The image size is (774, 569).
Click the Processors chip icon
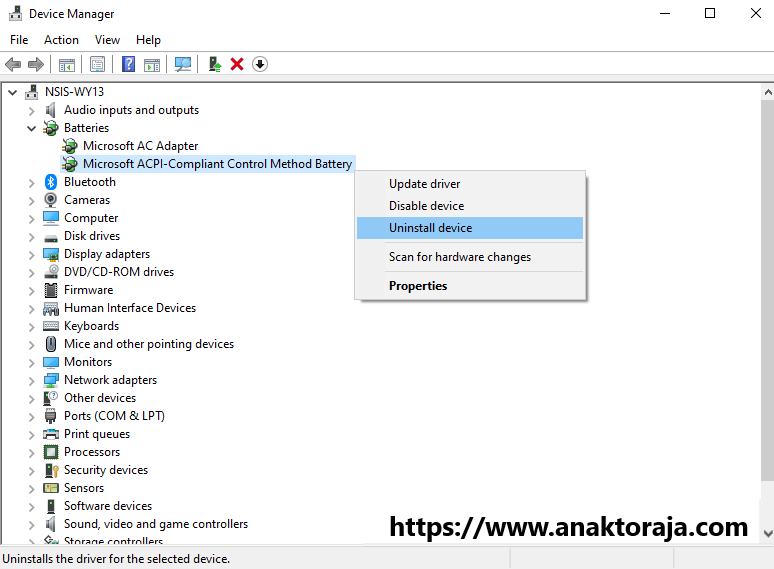[x=51, y=452]
